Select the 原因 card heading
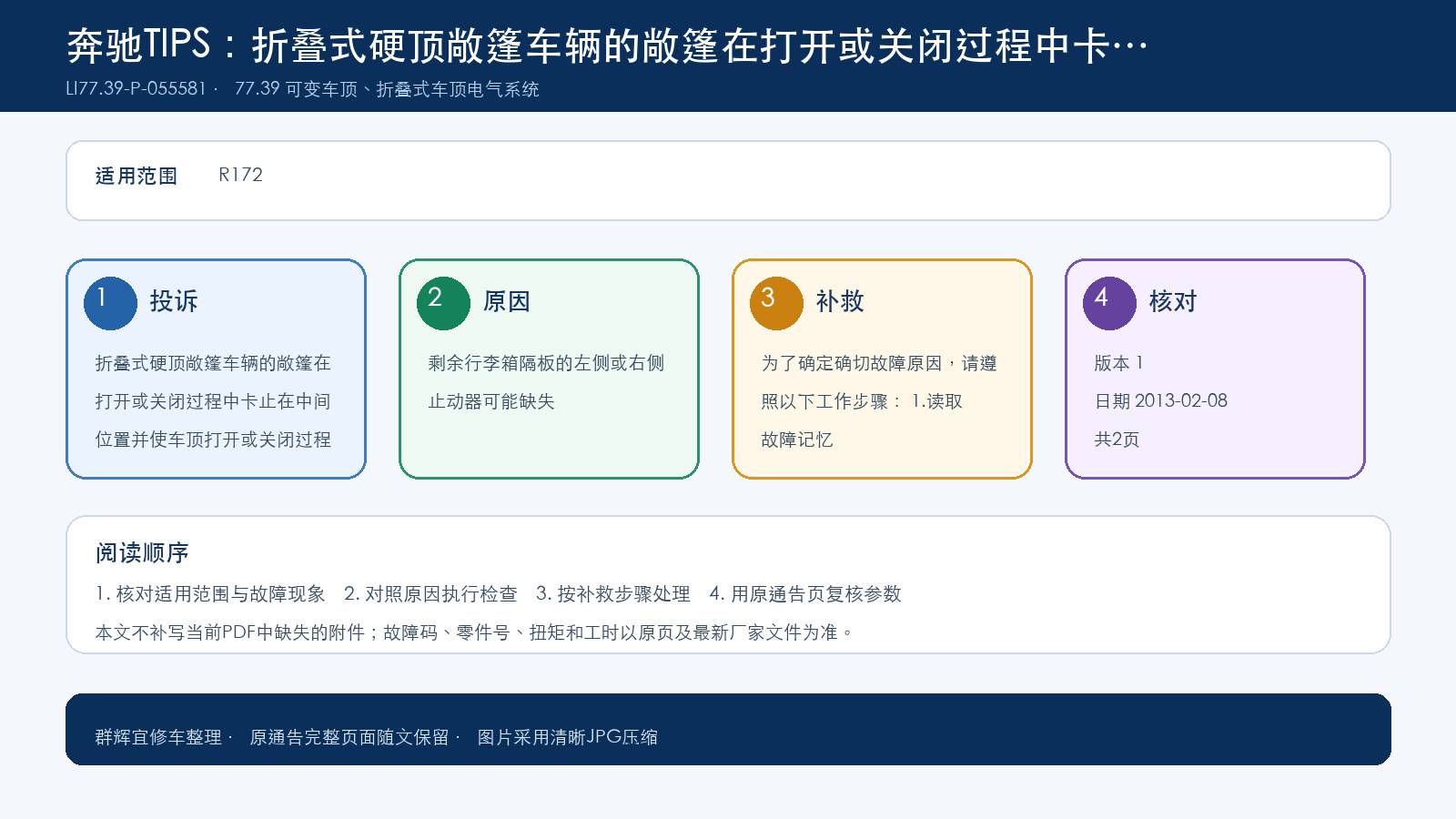1456x819 pixels. (507, 301)
